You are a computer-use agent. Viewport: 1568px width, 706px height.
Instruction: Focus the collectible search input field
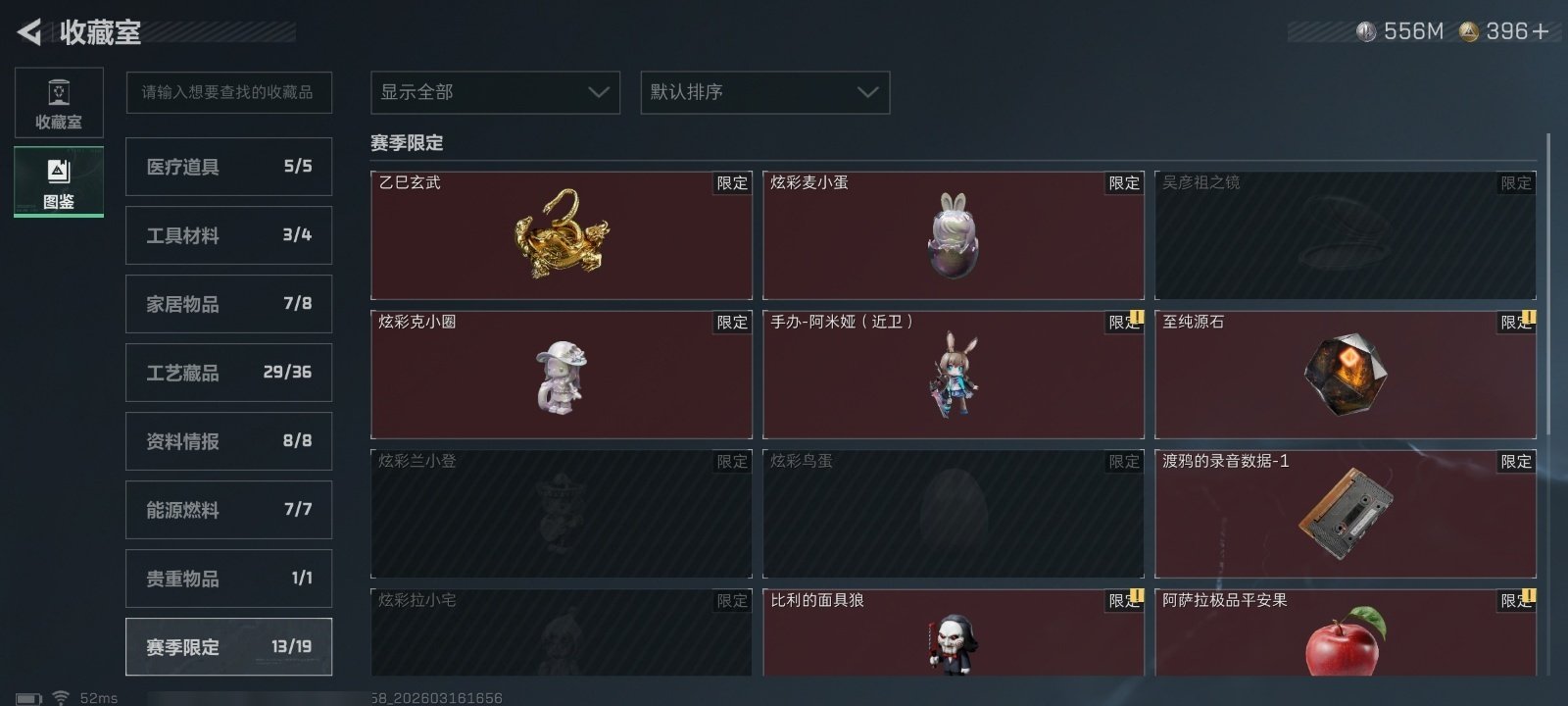pos(228,92)
